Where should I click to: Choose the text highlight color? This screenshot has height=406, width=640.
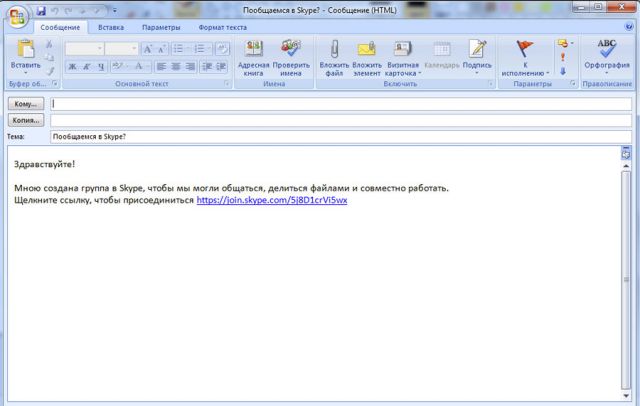point(120,67)
